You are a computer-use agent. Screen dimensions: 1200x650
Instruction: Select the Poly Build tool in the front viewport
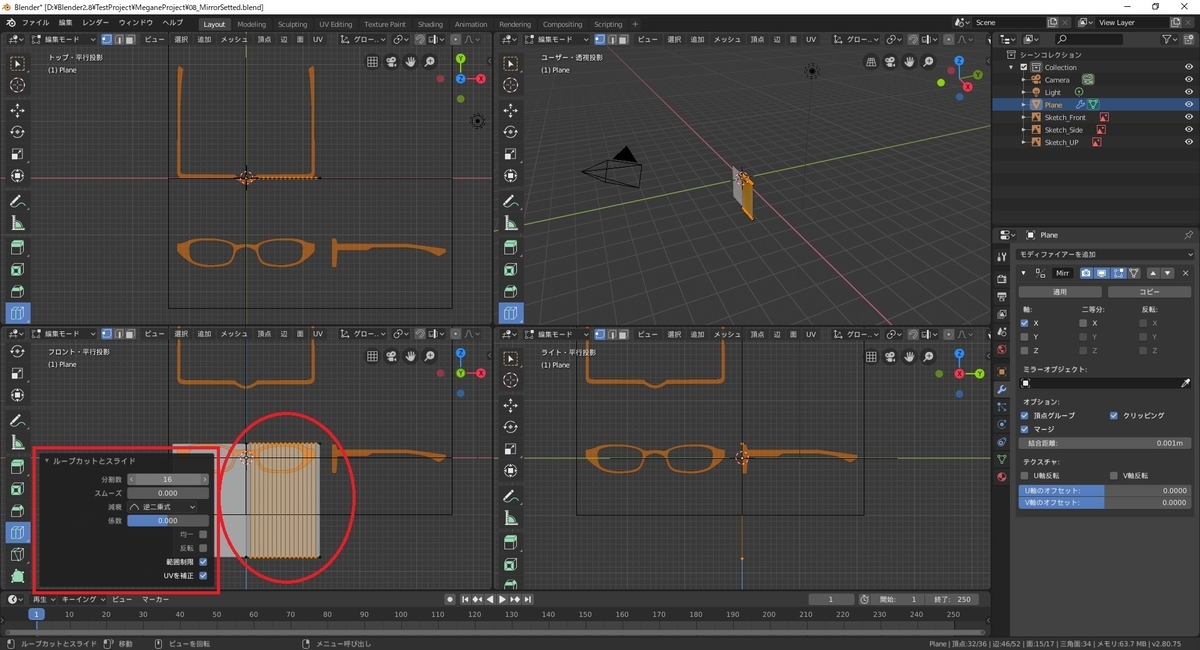point(18,576)
